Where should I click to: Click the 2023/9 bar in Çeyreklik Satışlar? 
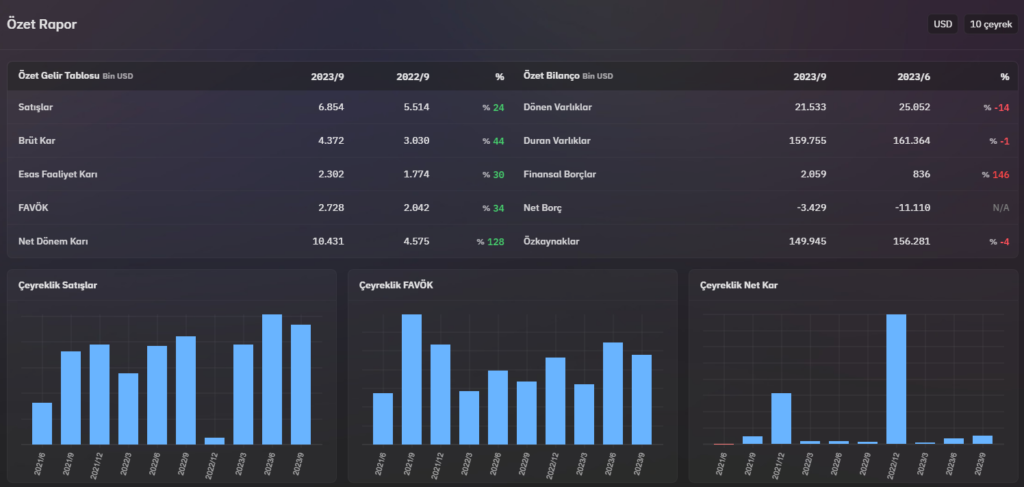(300, 385)
